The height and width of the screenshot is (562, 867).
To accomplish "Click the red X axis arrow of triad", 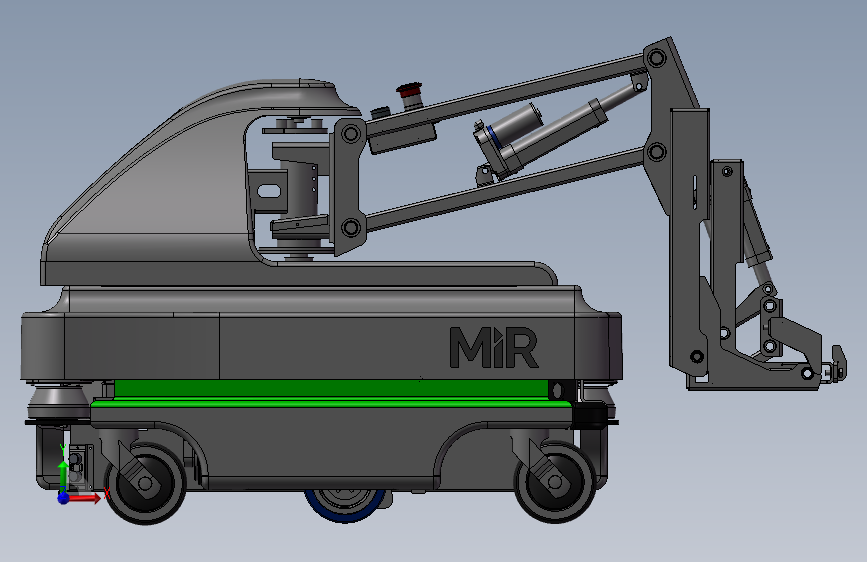I will pyautogui.click(x=85, y=498).
